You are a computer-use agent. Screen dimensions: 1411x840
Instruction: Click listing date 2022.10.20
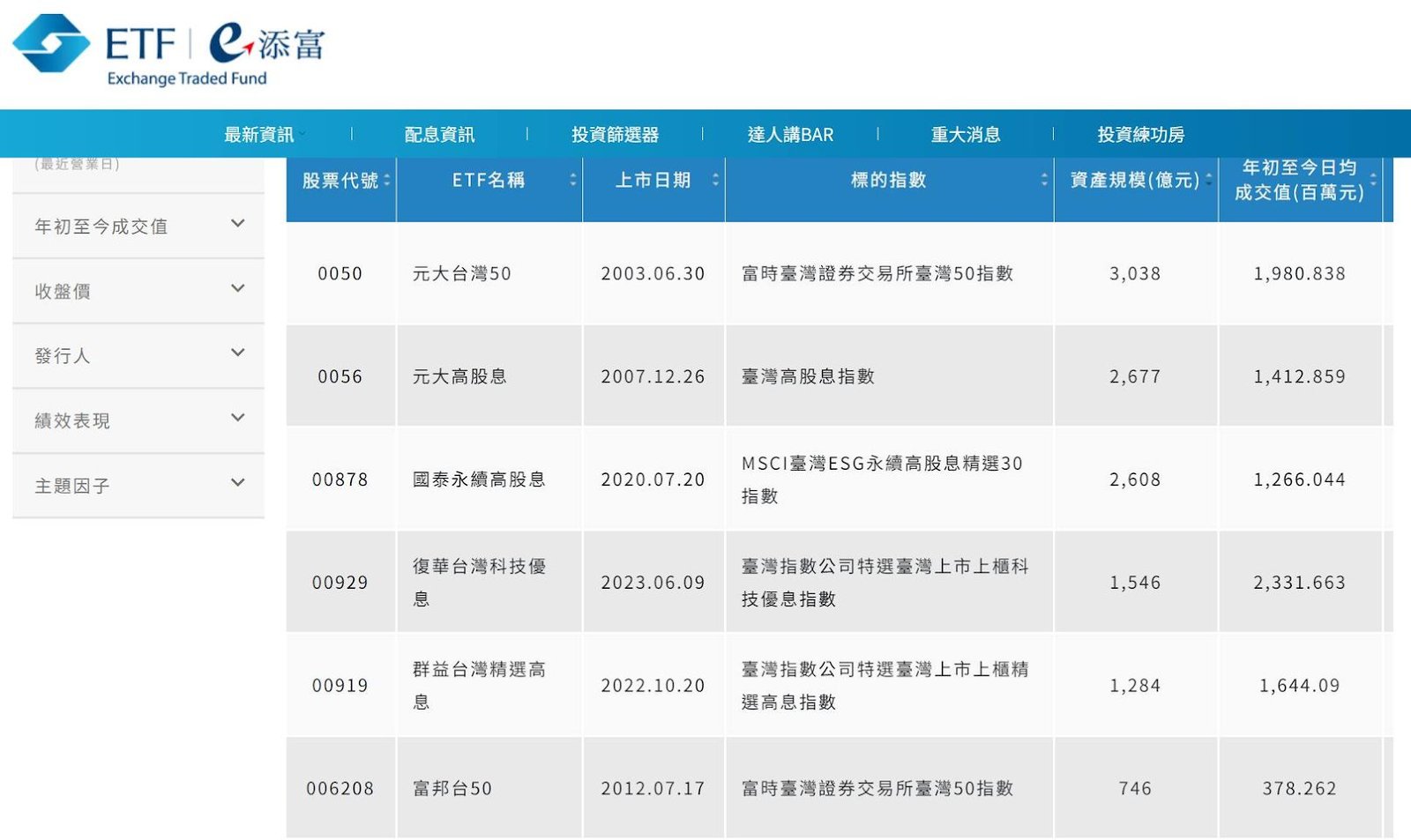click(x=653, y=685)
